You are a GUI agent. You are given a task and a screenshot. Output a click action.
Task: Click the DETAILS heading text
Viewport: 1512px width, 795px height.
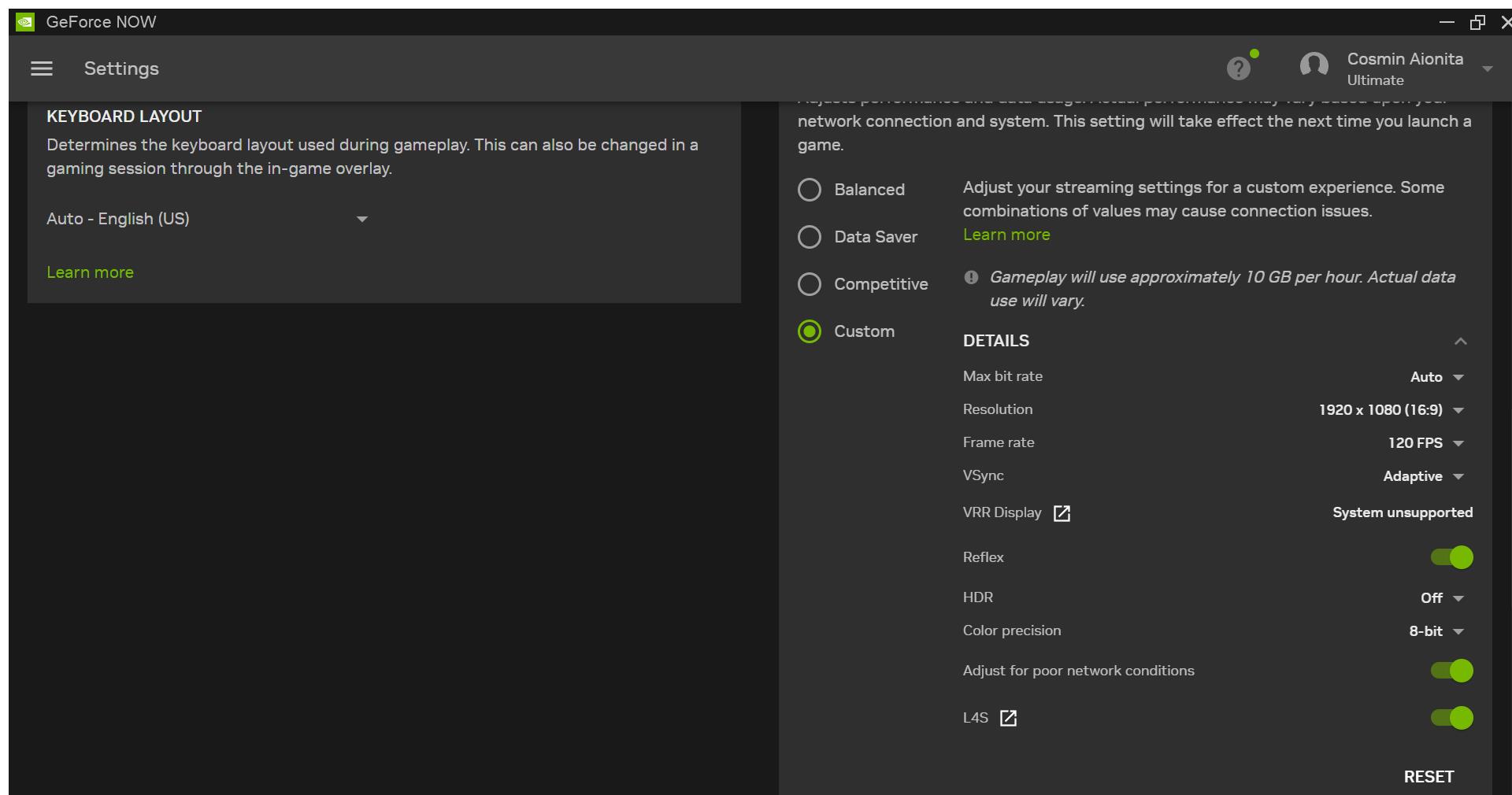click(x=996, y=341)
